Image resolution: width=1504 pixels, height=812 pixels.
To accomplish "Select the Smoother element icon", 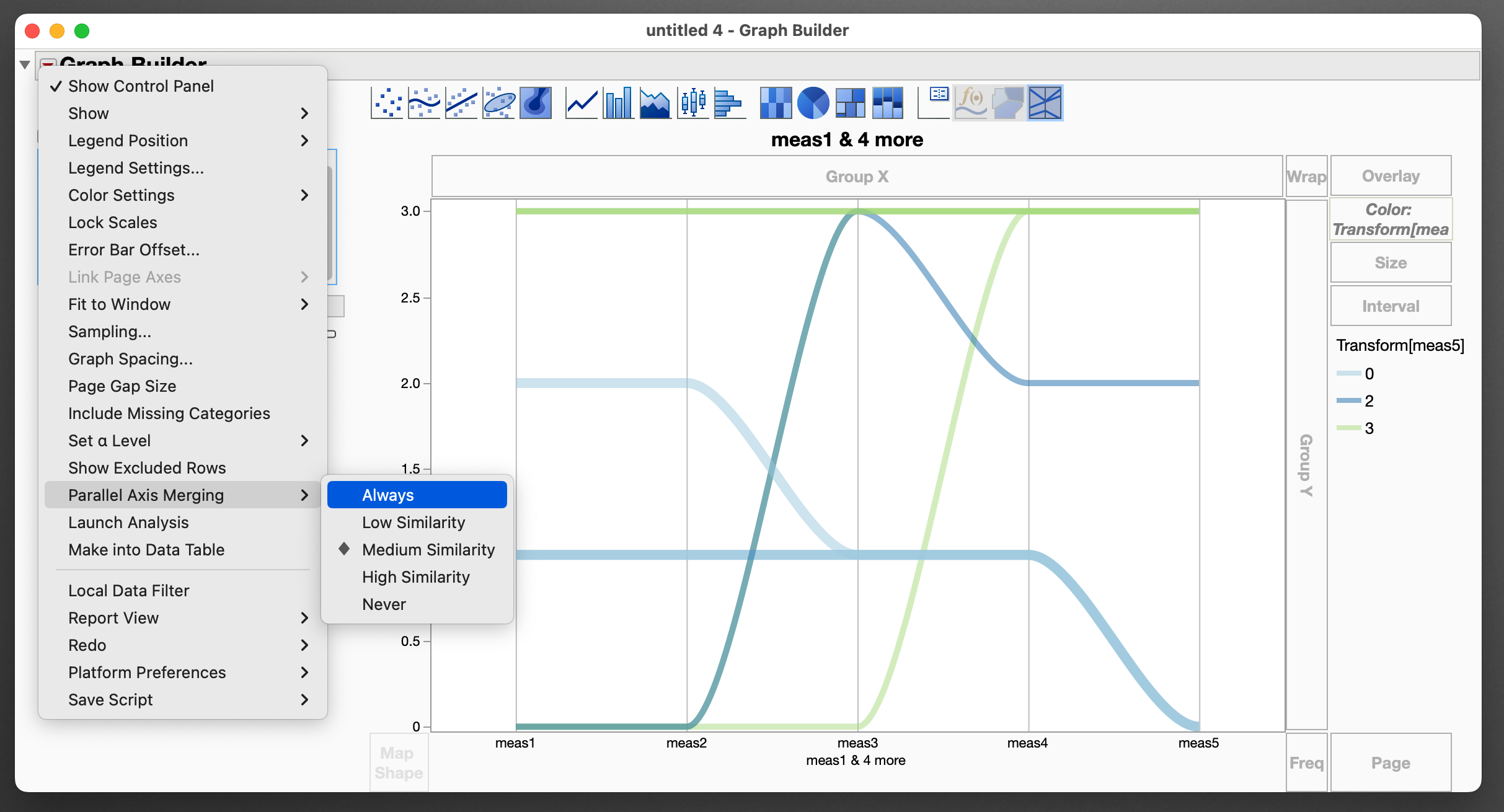I will click(424, 102).
